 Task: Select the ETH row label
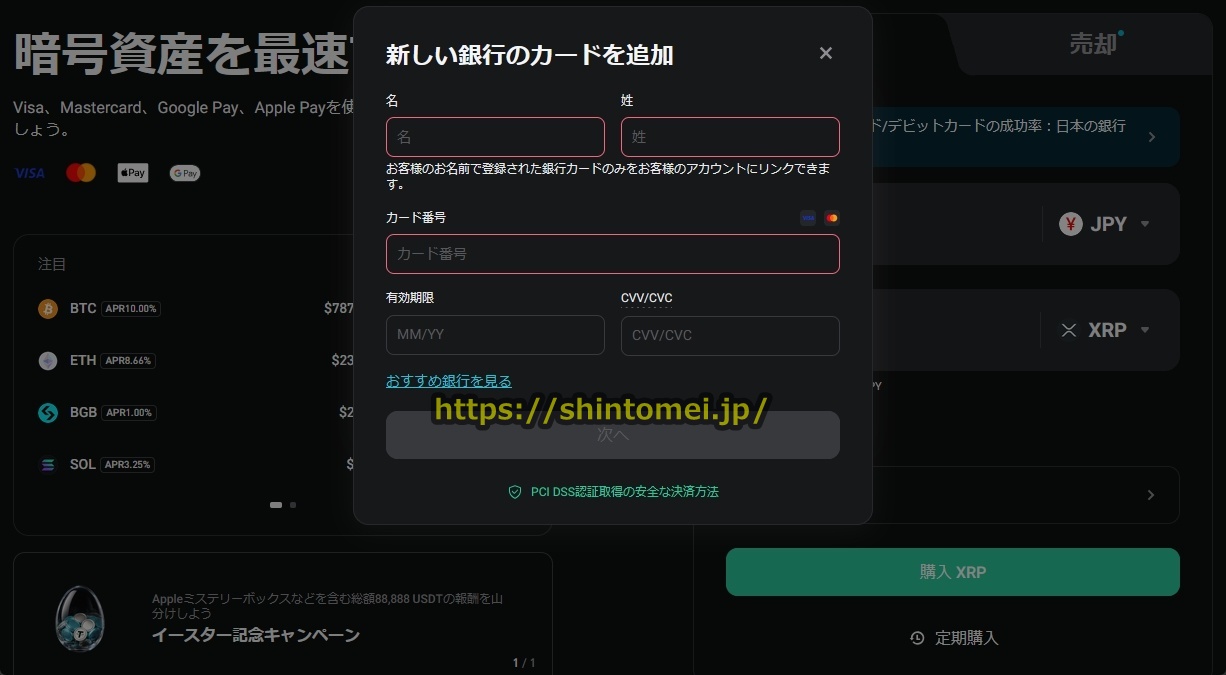coord(83,360)
